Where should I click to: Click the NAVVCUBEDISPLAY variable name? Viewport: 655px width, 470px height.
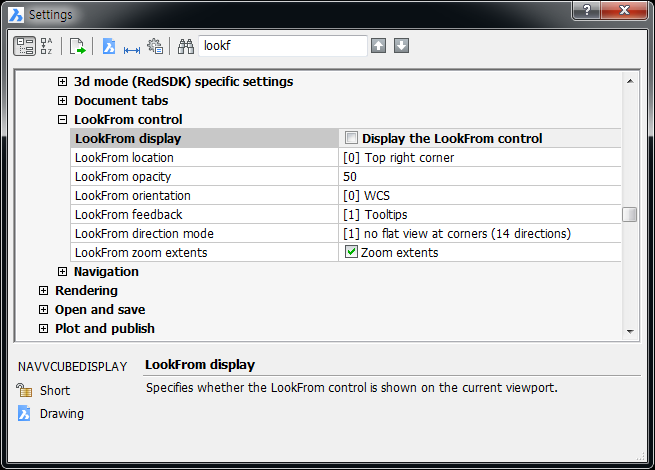pos(72,367)
